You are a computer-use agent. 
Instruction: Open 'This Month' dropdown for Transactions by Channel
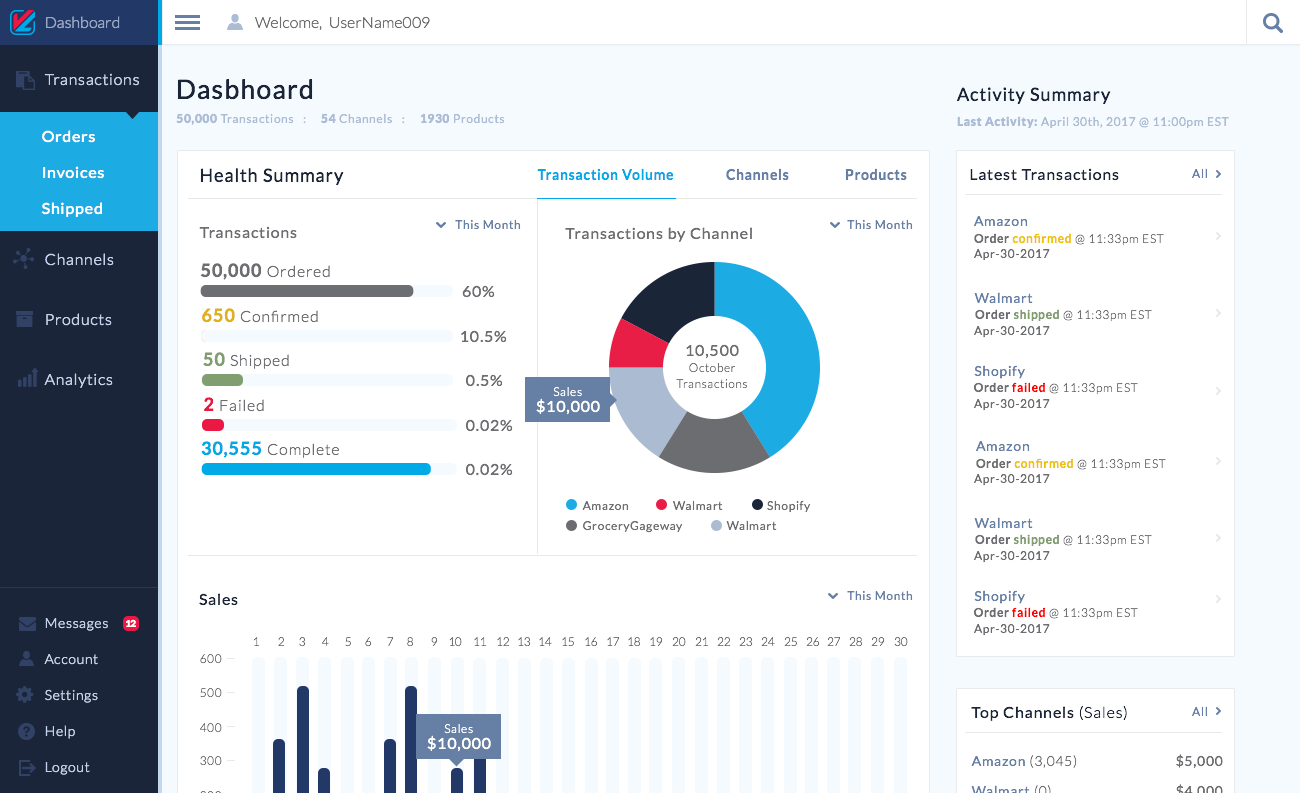pyautogui.click(x=870, y=225)
